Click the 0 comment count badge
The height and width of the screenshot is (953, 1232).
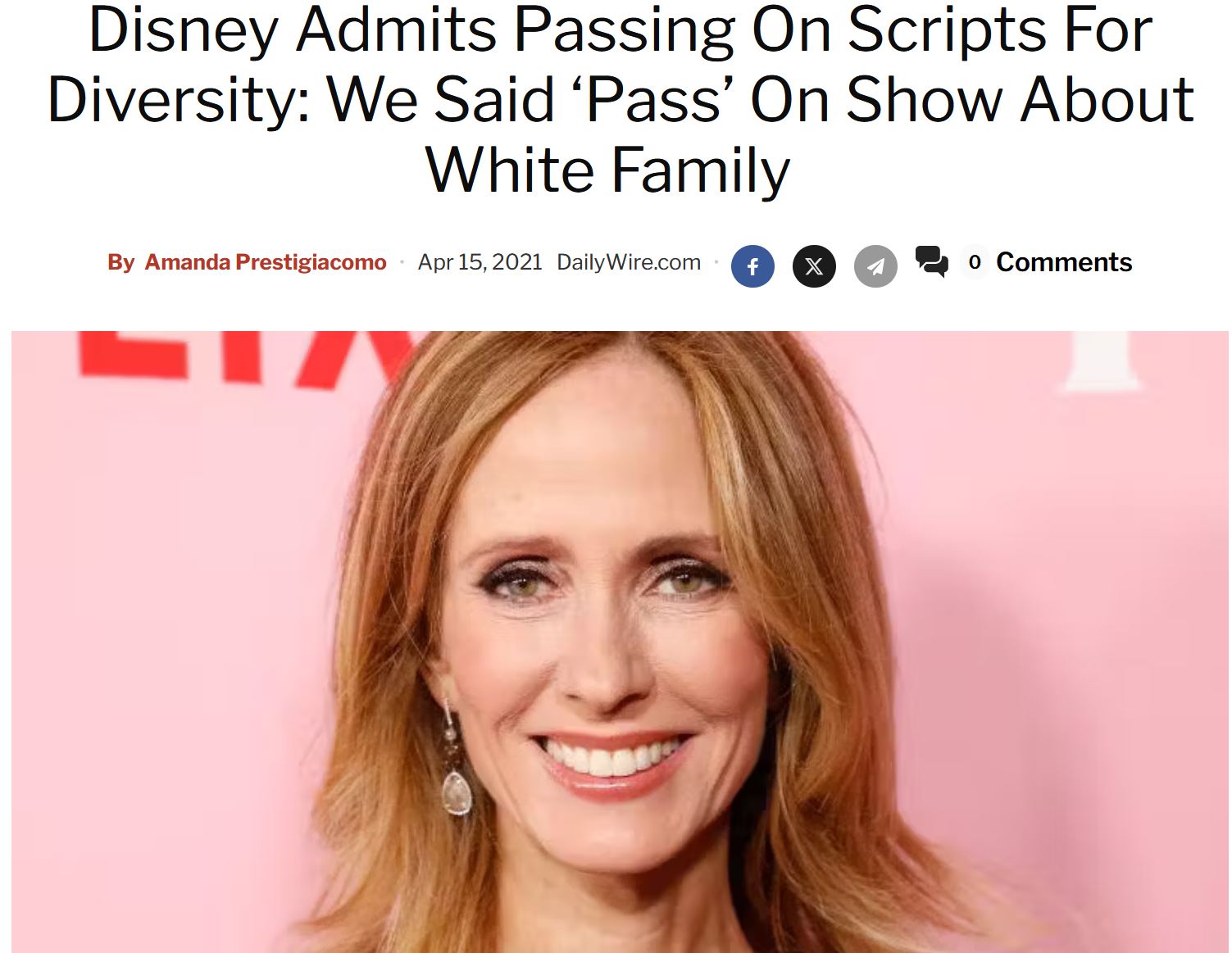pos(975,262)
